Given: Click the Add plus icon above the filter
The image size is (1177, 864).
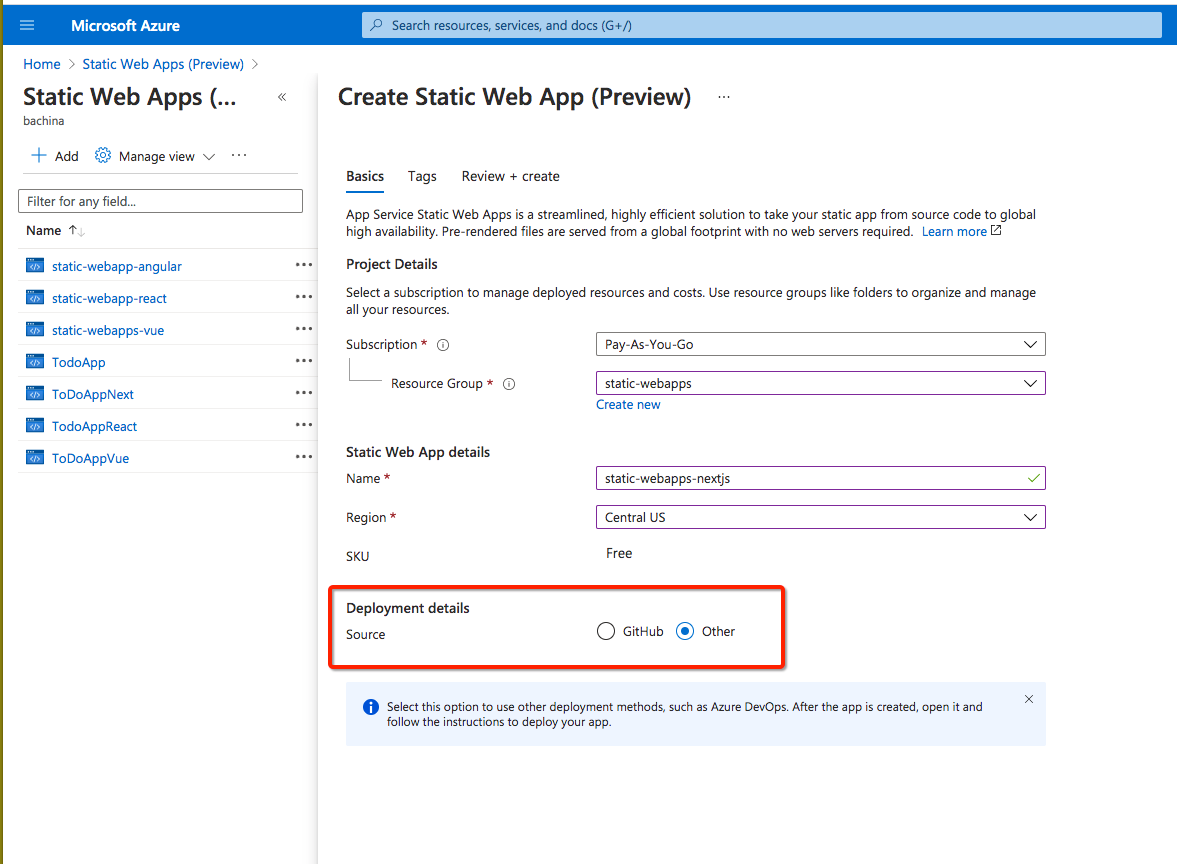Looking at the screenshot, I should coord(39,156).
